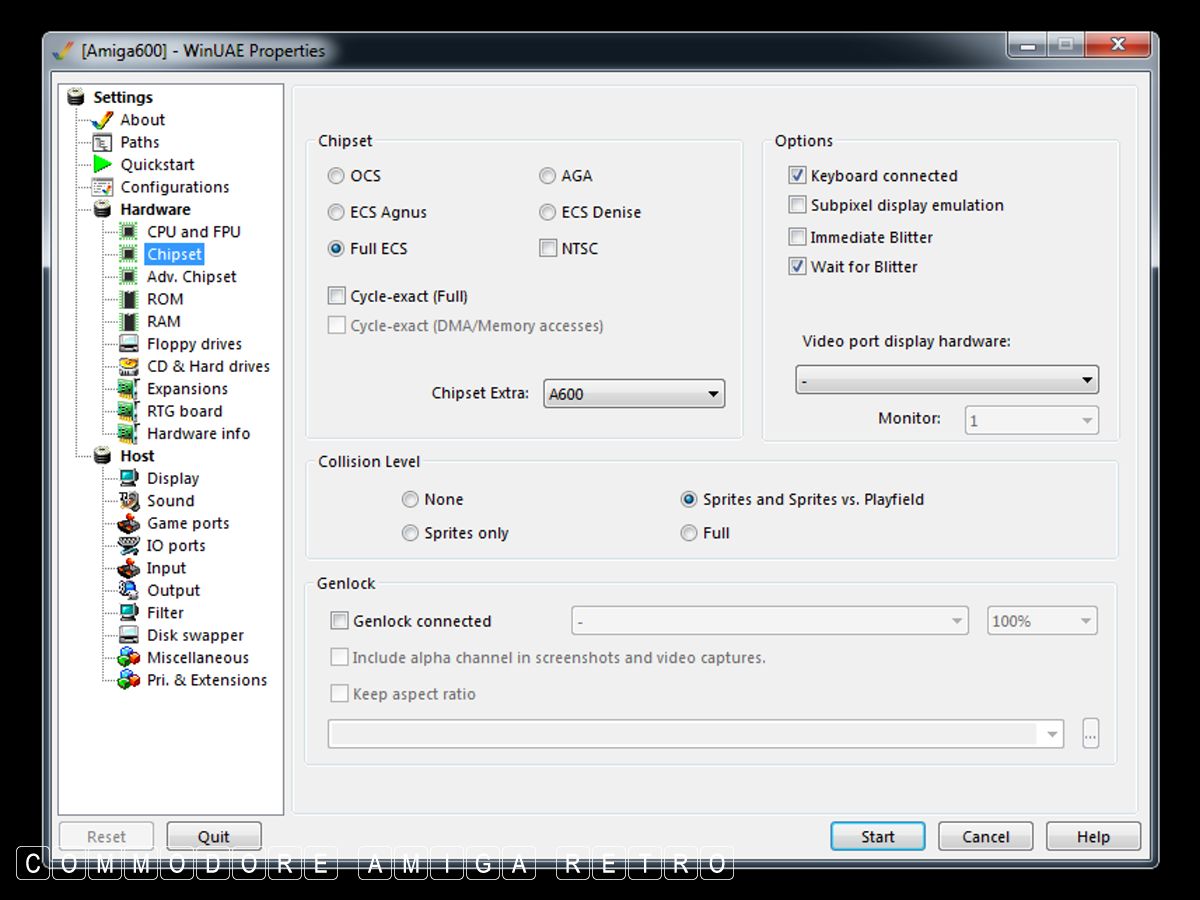Click the CPU and FPU chip icon
This screenshot has width=1200, height=900.
pyautogui.click(x=128, y=231)
